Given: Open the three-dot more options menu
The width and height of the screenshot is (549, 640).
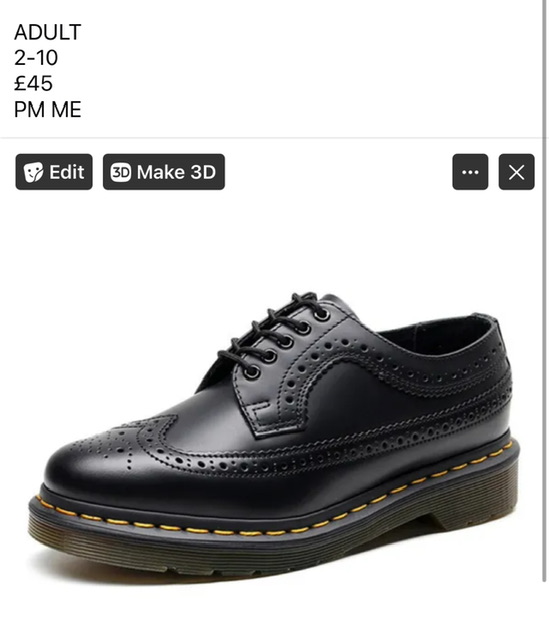Looking at the screenshot, I should point(470,172).
